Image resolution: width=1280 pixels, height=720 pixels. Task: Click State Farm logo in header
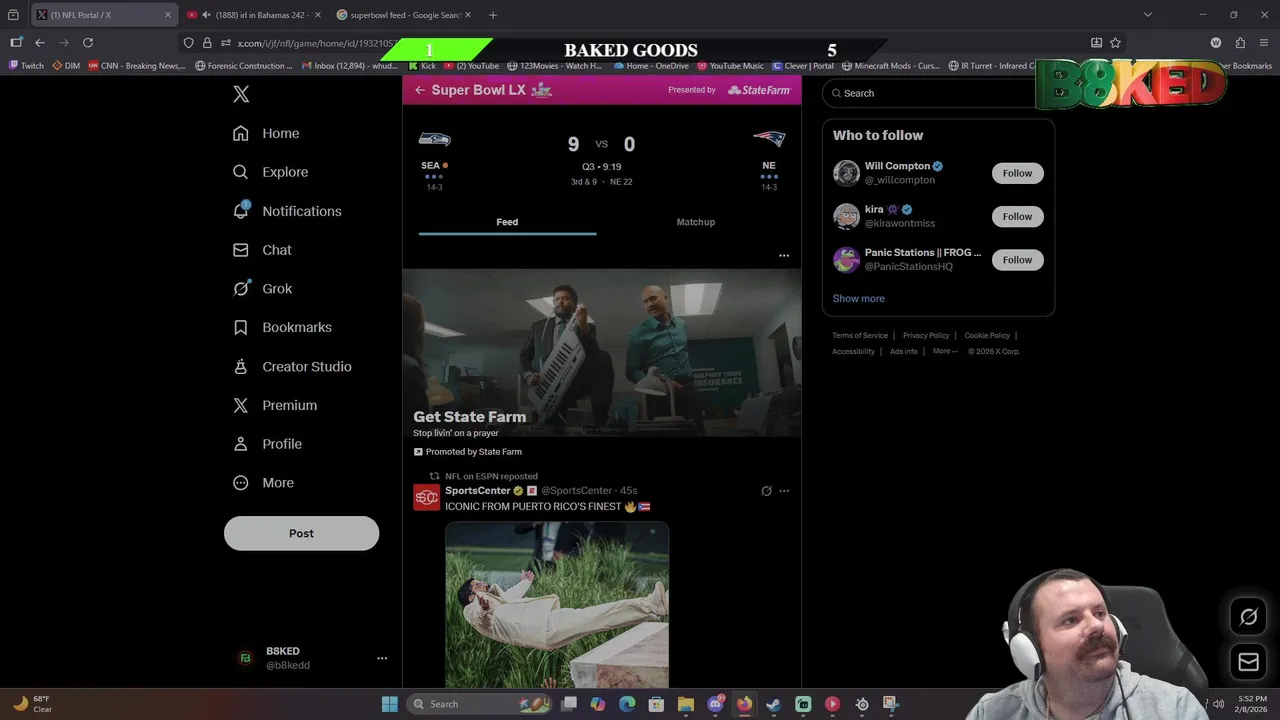(759, 90)
